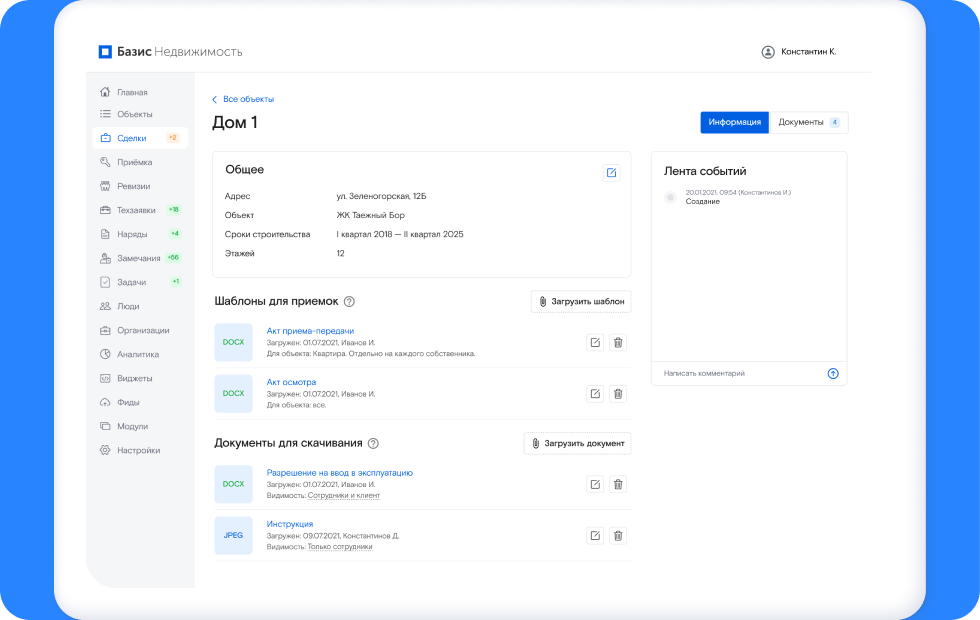Open Настройки in the sidebar menu
Screen dimensions: 980x620
pyautogui.click(x=140, y=450)
